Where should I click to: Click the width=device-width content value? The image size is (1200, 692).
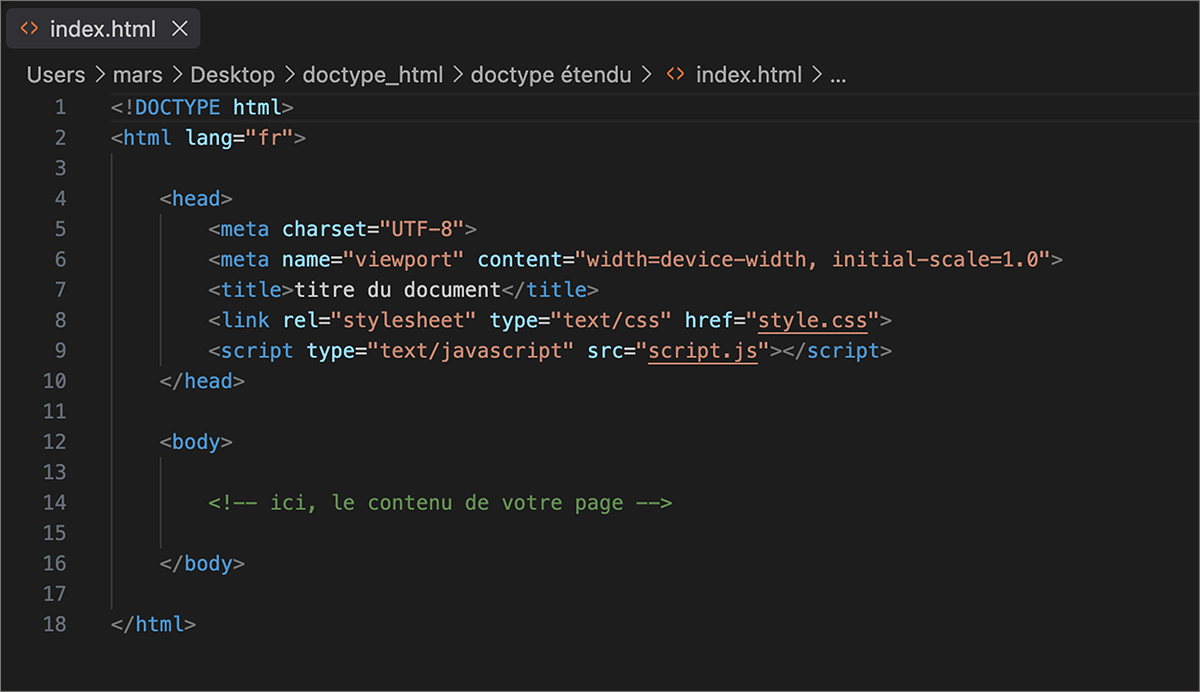tap(697, 260)
